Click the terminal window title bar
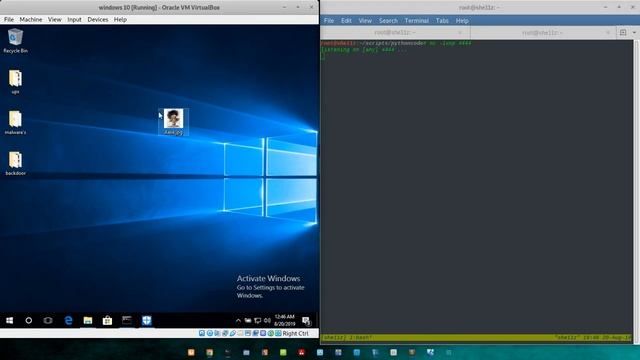The height and width of the screenshot is (360, 640). tap(480, 7)
